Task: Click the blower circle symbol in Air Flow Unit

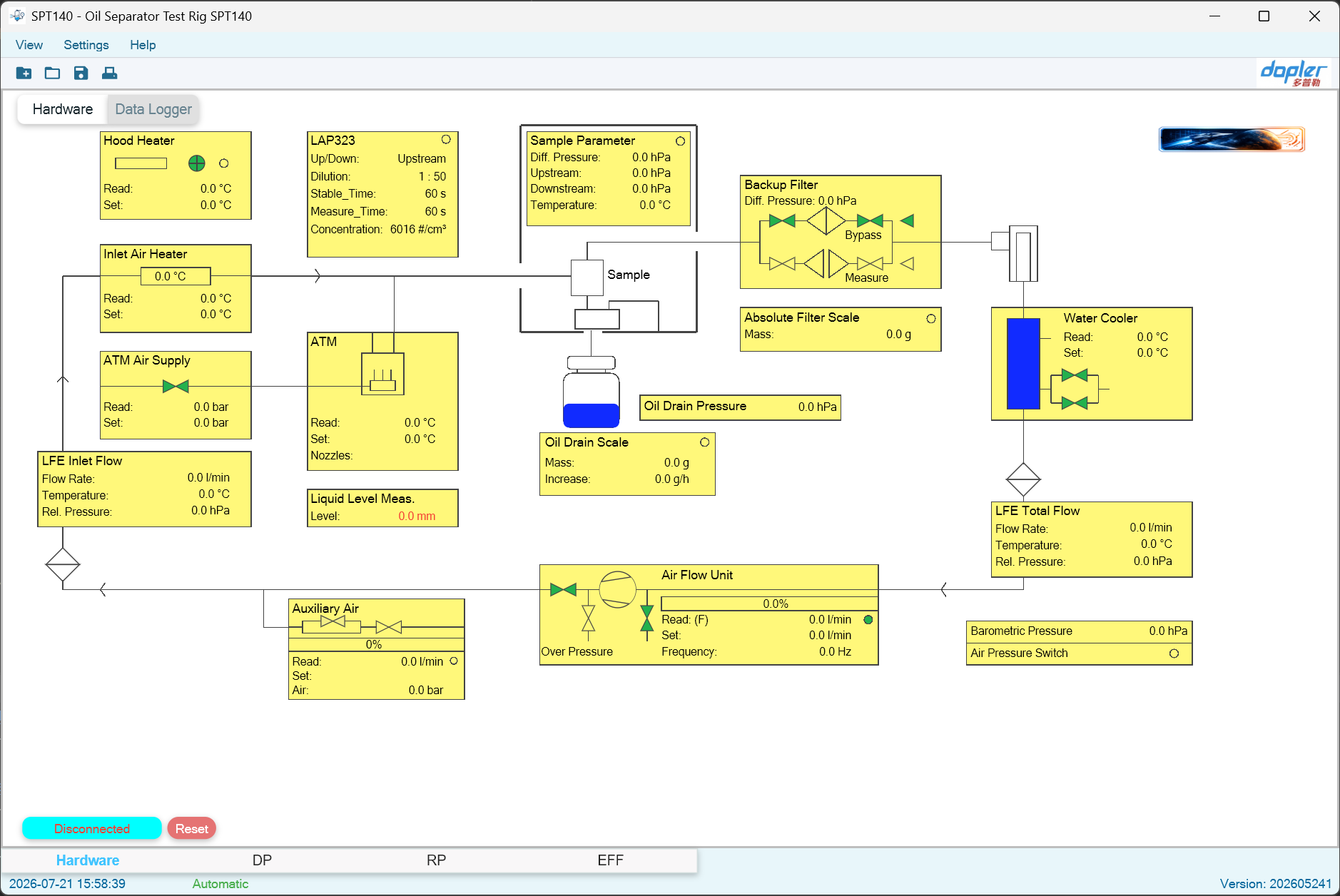Action: pyautogui.click(x=617, y=589)
